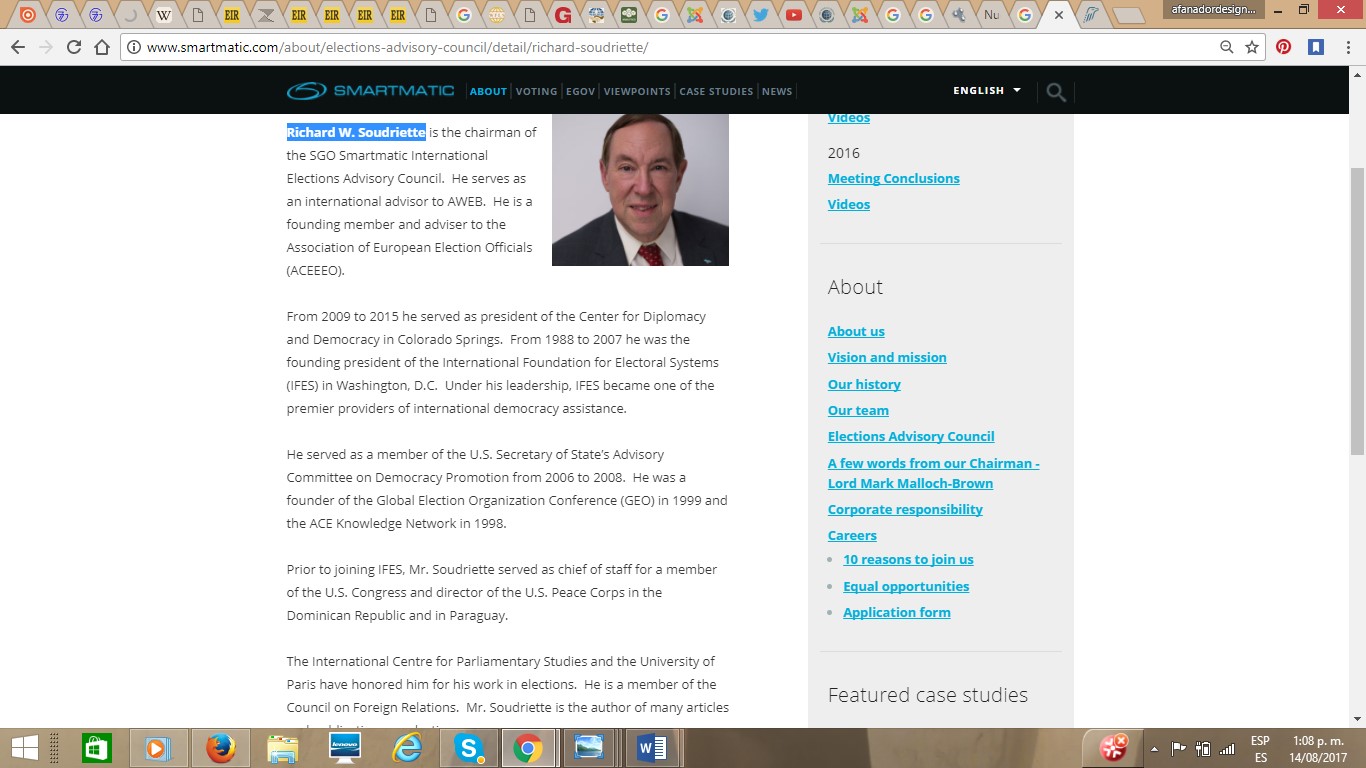The image size is (1366, 768).
Task: Open the Application form link
Action: 897,613
